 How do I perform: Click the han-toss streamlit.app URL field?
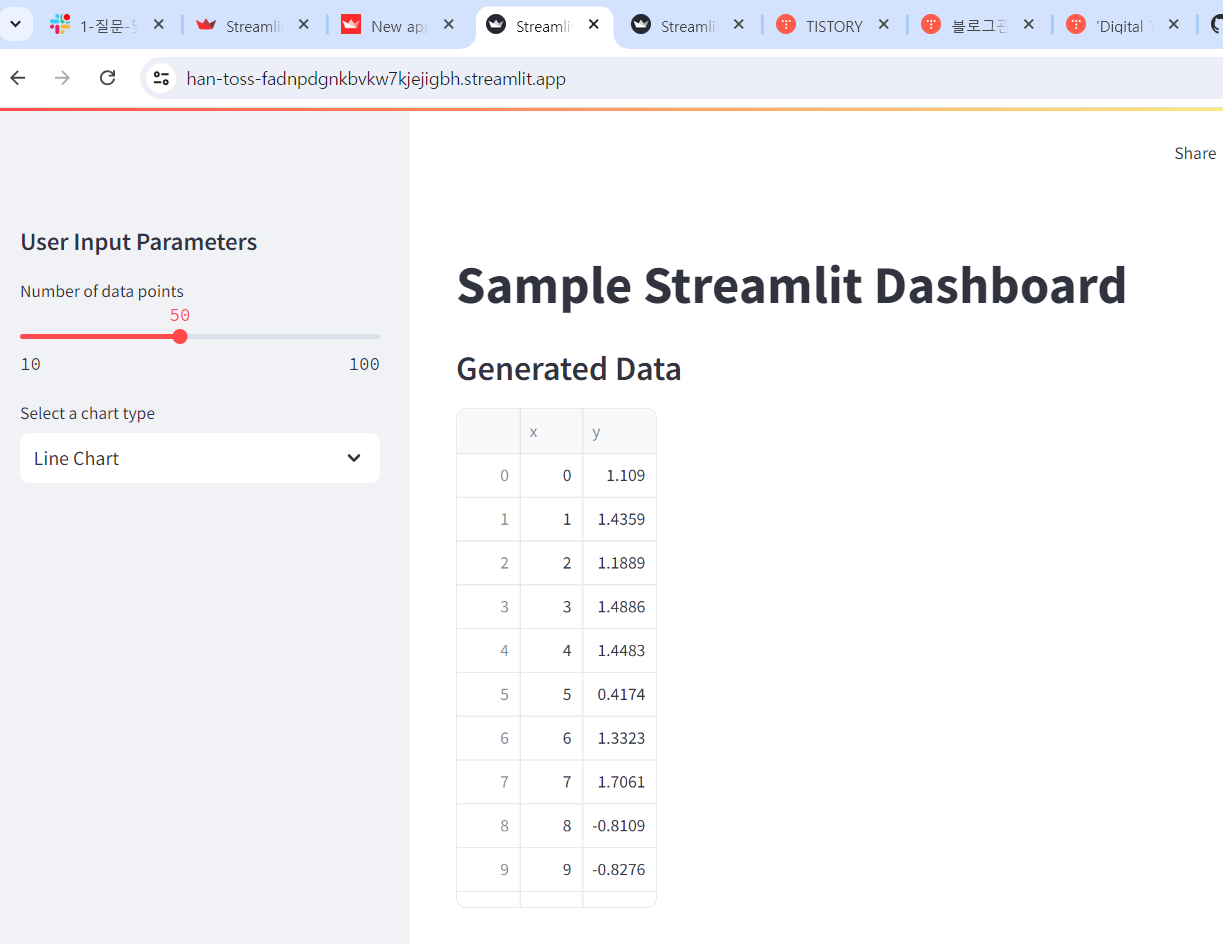(x=376, y=78)
